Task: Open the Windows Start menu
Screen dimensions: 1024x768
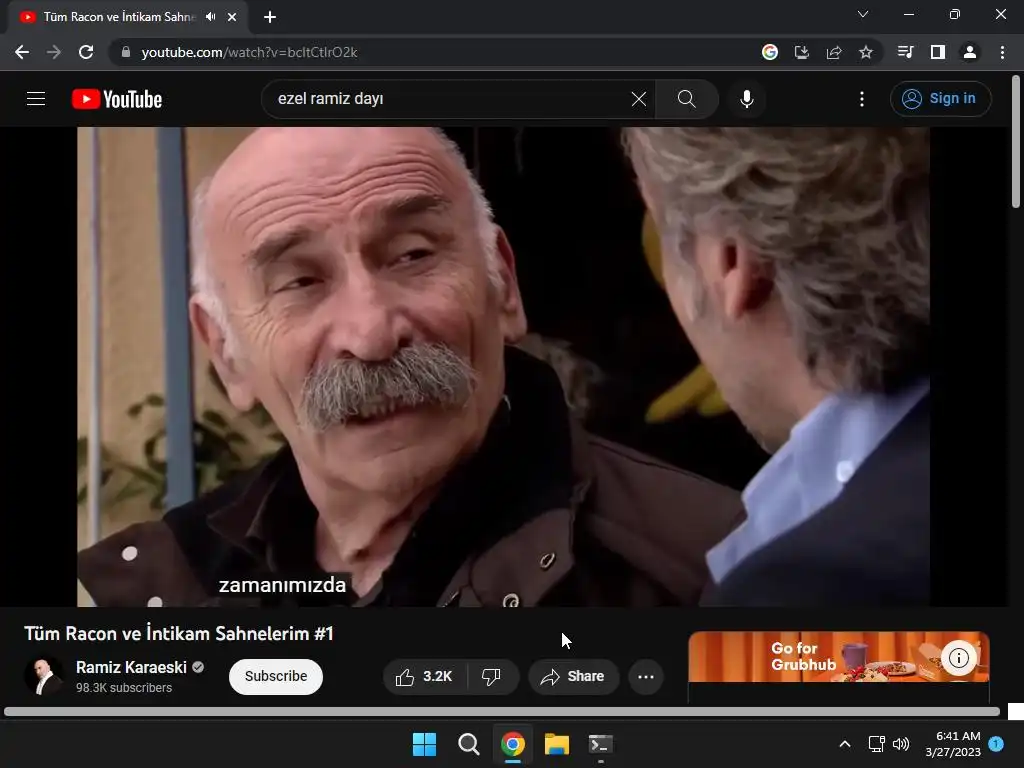Action: (x=424, y=744)
